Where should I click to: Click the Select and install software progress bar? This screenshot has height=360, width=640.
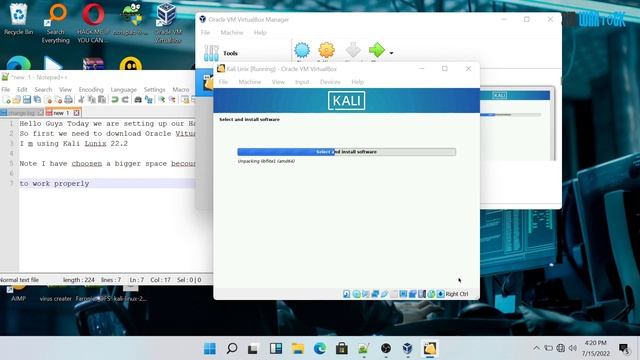click(x=347, y=152)
